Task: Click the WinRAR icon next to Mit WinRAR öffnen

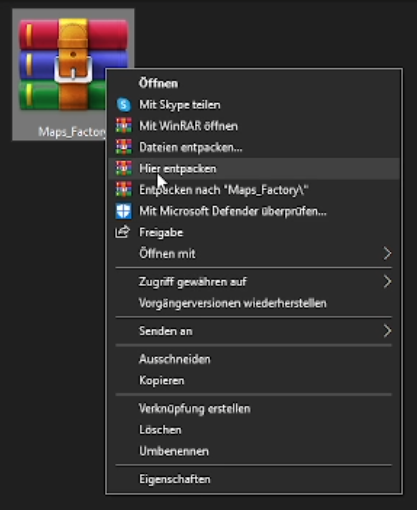Action: (x=124, y=126)
